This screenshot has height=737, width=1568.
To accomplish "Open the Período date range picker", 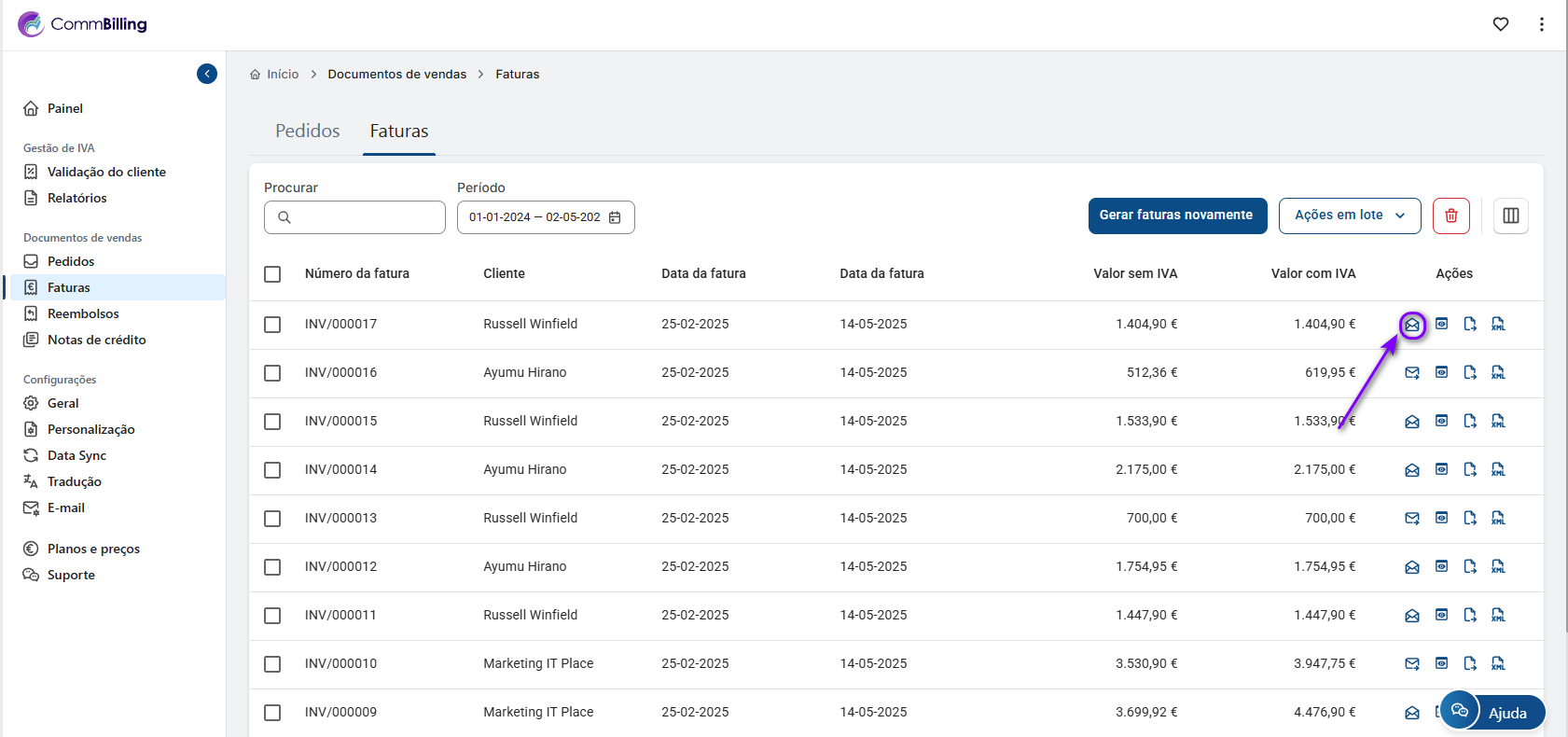I will coord(545,217).
